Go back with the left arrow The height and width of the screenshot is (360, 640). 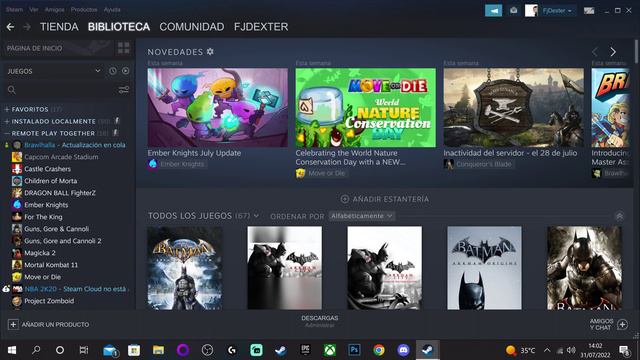pyautogui.click(x=10, y=27)
